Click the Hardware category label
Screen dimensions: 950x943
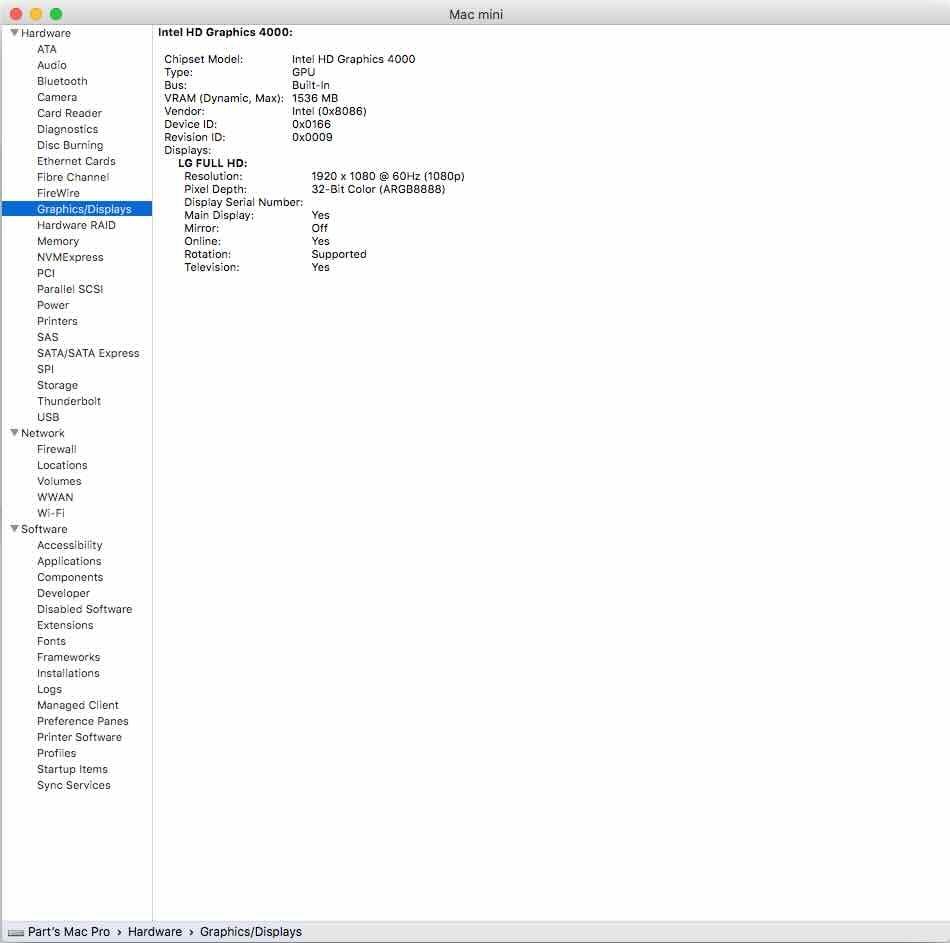point(45,33)
